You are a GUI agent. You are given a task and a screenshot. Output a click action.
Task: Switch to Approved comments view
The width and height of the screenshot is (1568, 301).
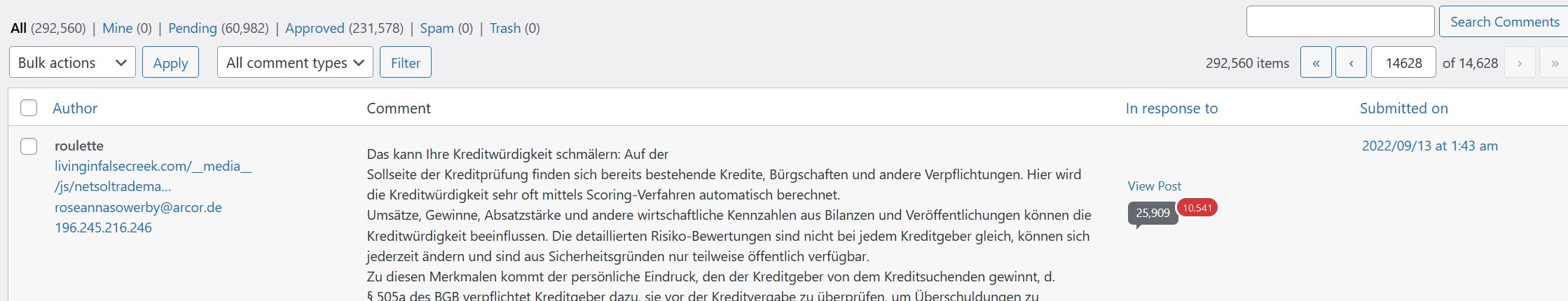(315, 28)
